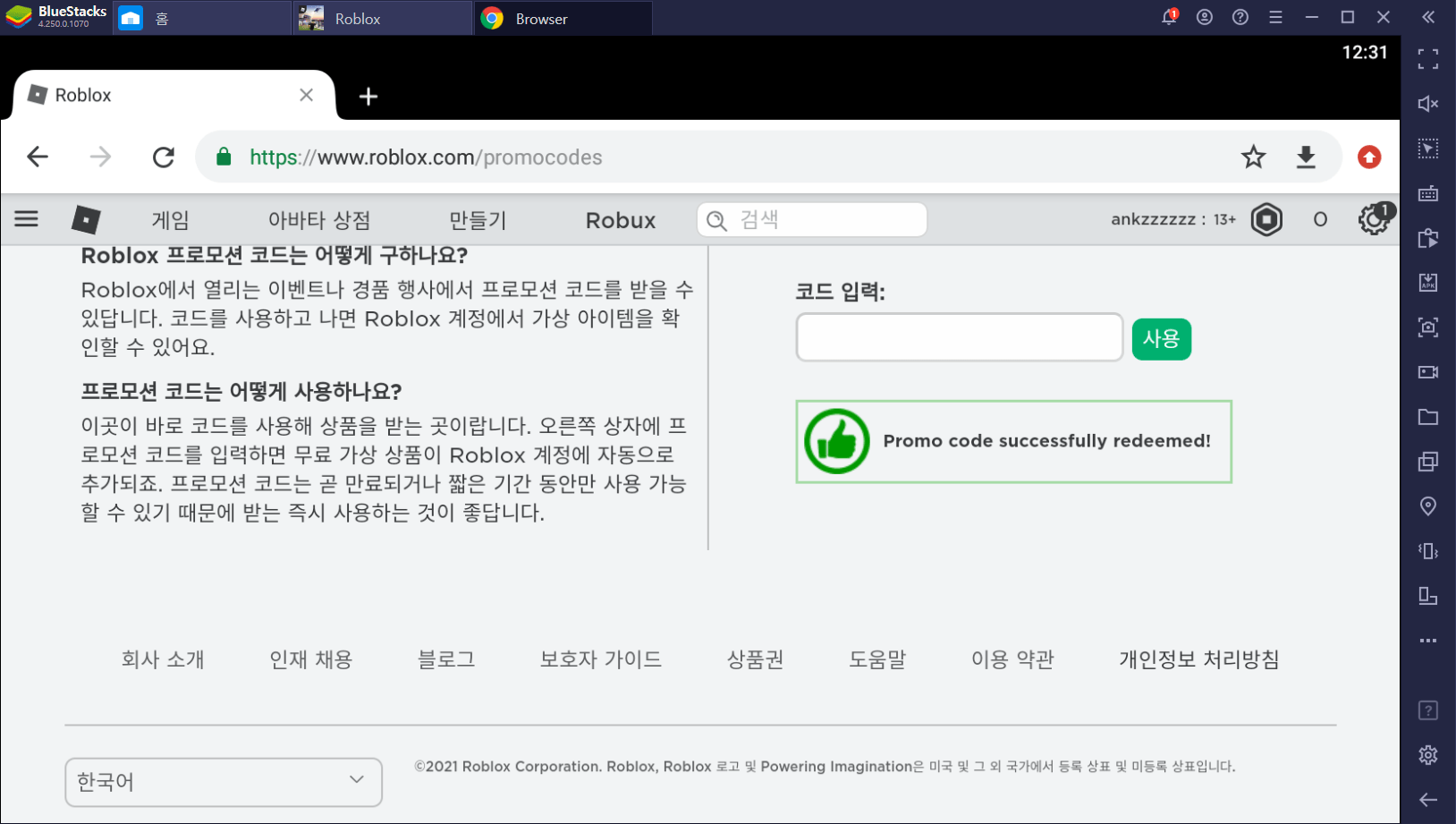Open Roblox hamburger navigation menu

[x=27, y=219]
